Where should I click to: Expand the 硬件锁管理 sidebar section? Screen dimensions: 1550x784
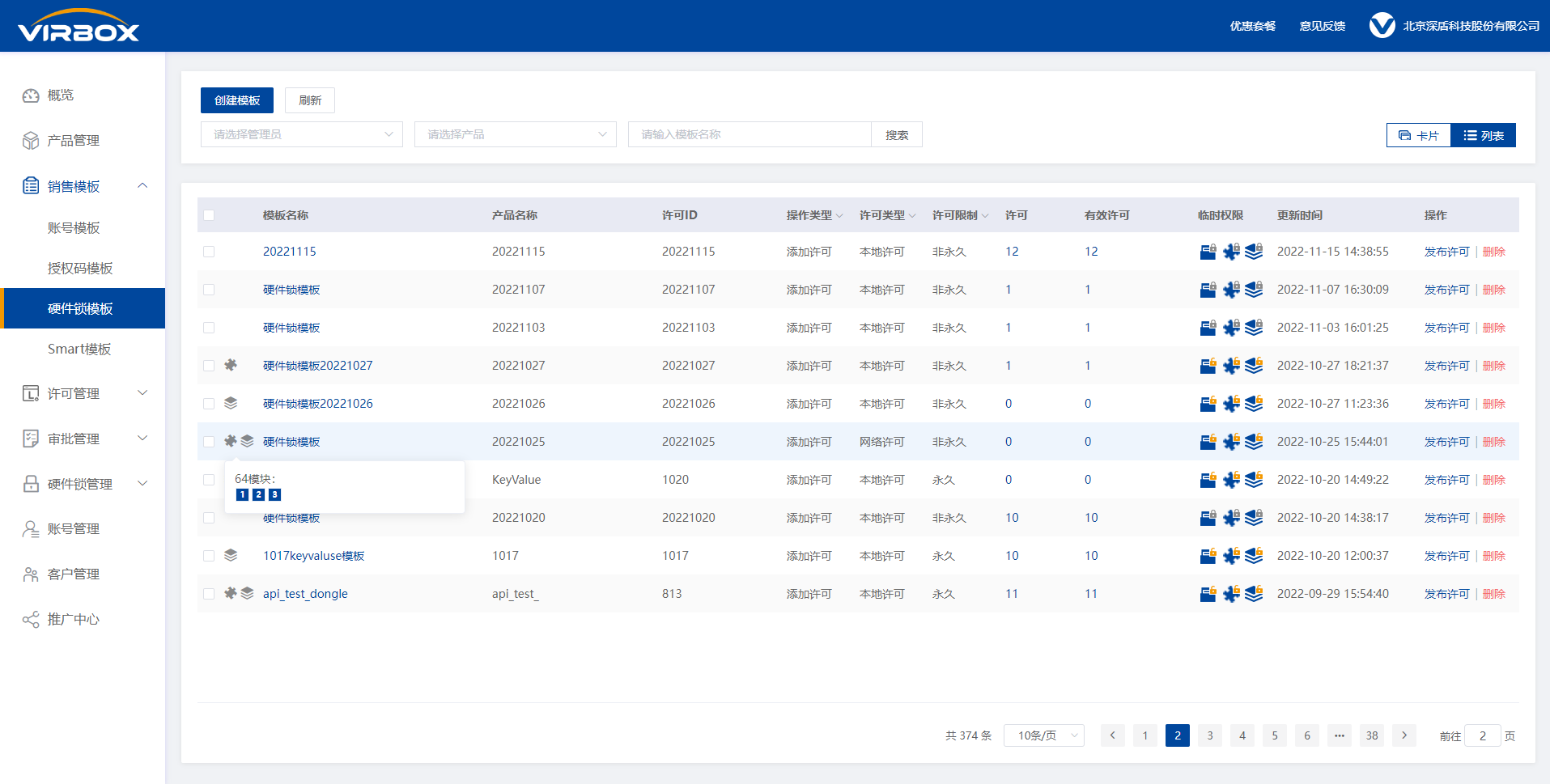click(142, 484)
